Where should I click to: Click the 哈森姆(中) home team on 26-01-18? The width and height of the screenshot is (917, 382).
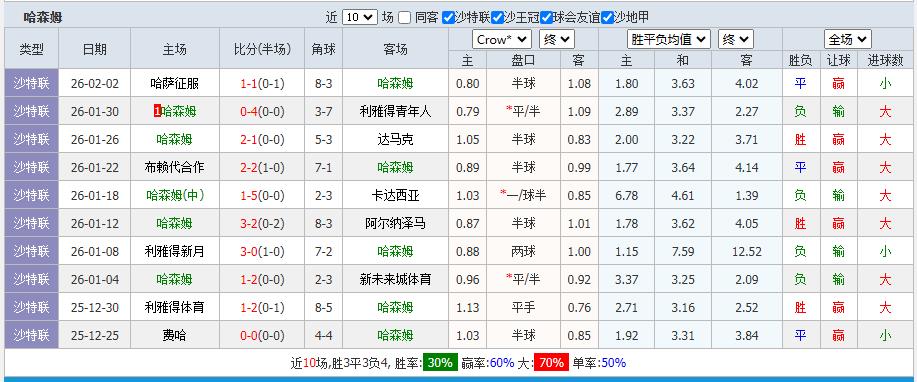(x=175, y=195)
